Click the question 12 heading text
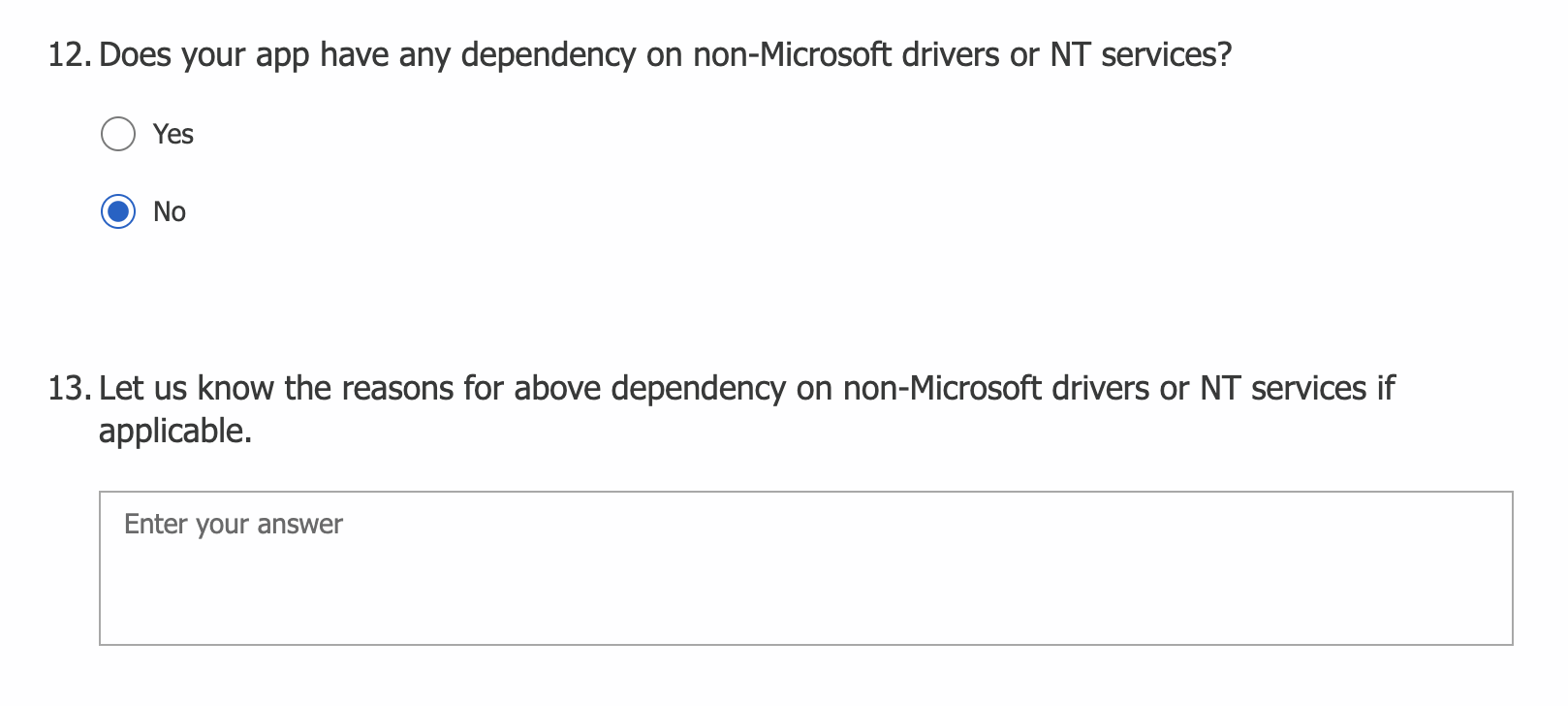Image resolution: width=1568 pixels, height=706 pixels. tap(666, 55)
